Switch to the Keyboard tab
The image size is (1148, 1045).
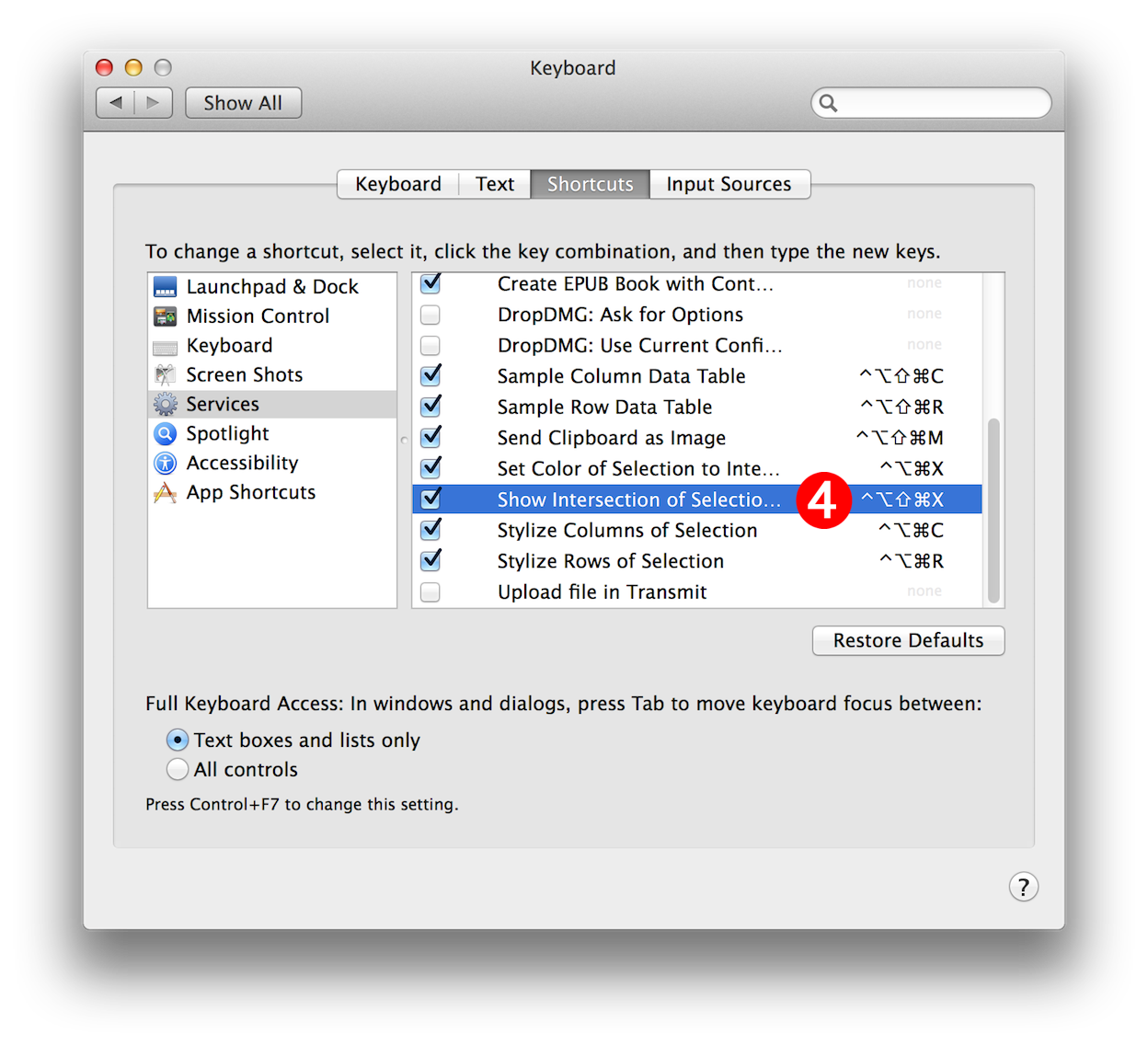point(398,184)
